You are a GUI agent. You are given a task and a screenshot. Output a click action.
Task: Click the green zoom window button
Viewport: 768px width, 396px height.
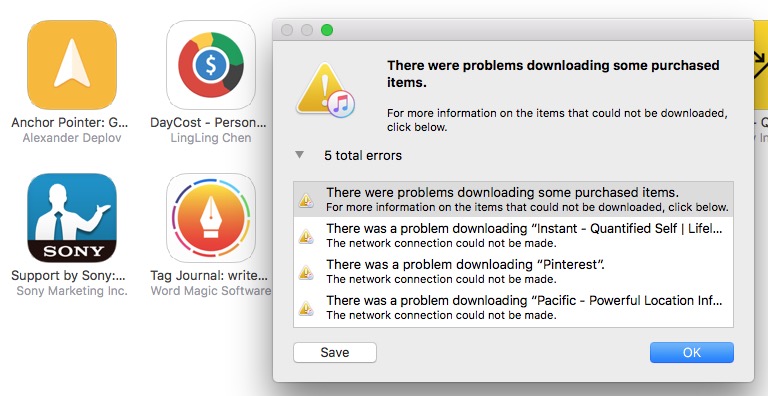pyautogui.click(x=327, y=30)
